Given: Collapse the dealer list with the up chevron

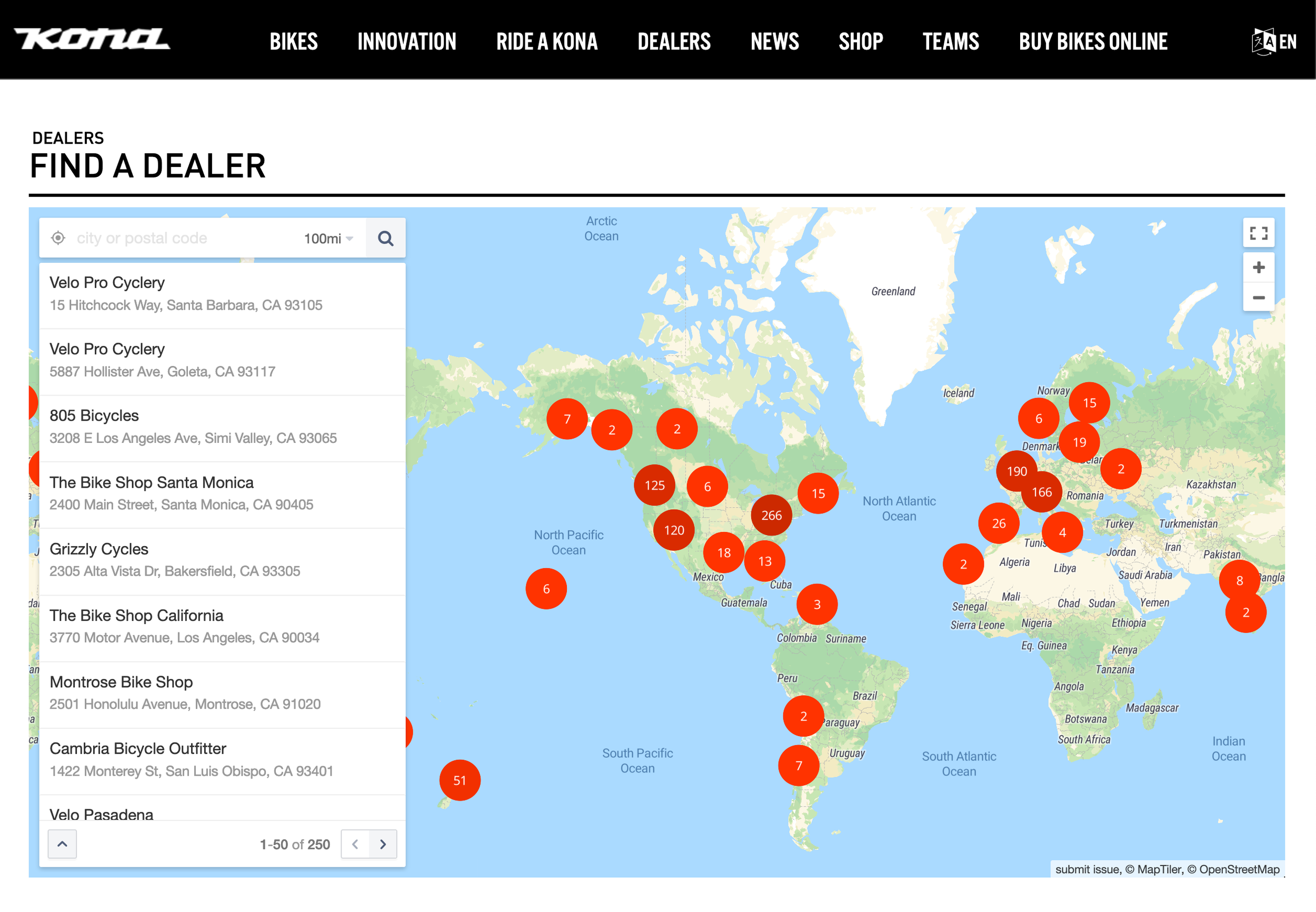Looking at the screenshot, I should coord(62,844).
